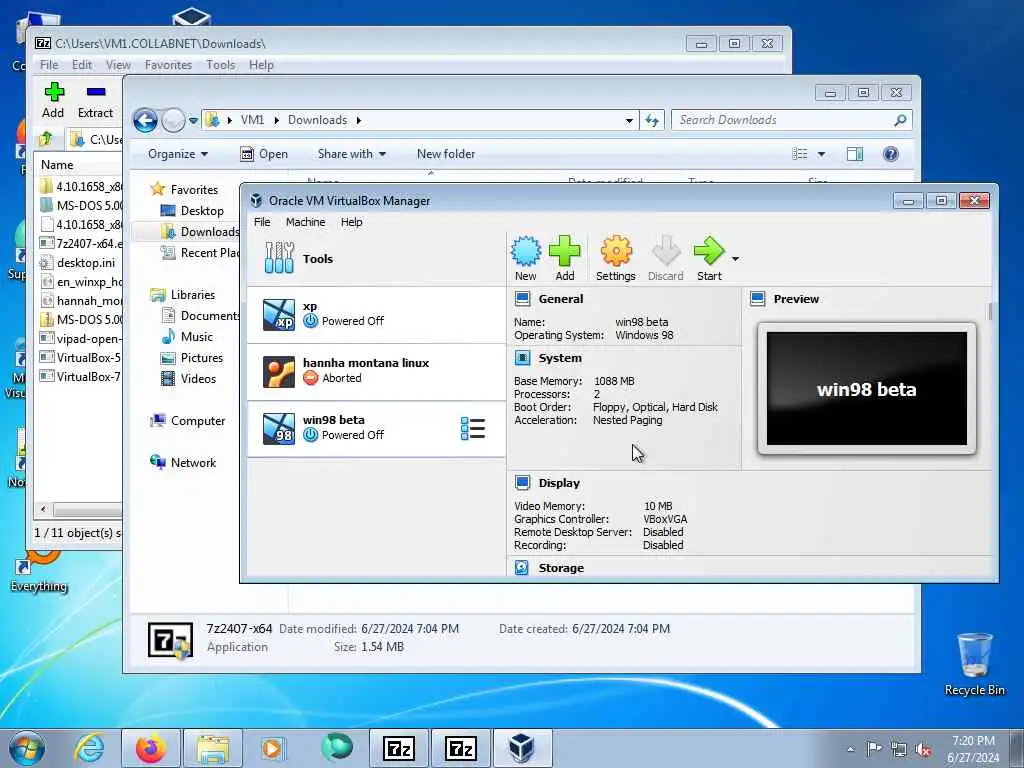Screen dimensions: 1024x768
Task: Click the Preview section header
Action: 796,299
